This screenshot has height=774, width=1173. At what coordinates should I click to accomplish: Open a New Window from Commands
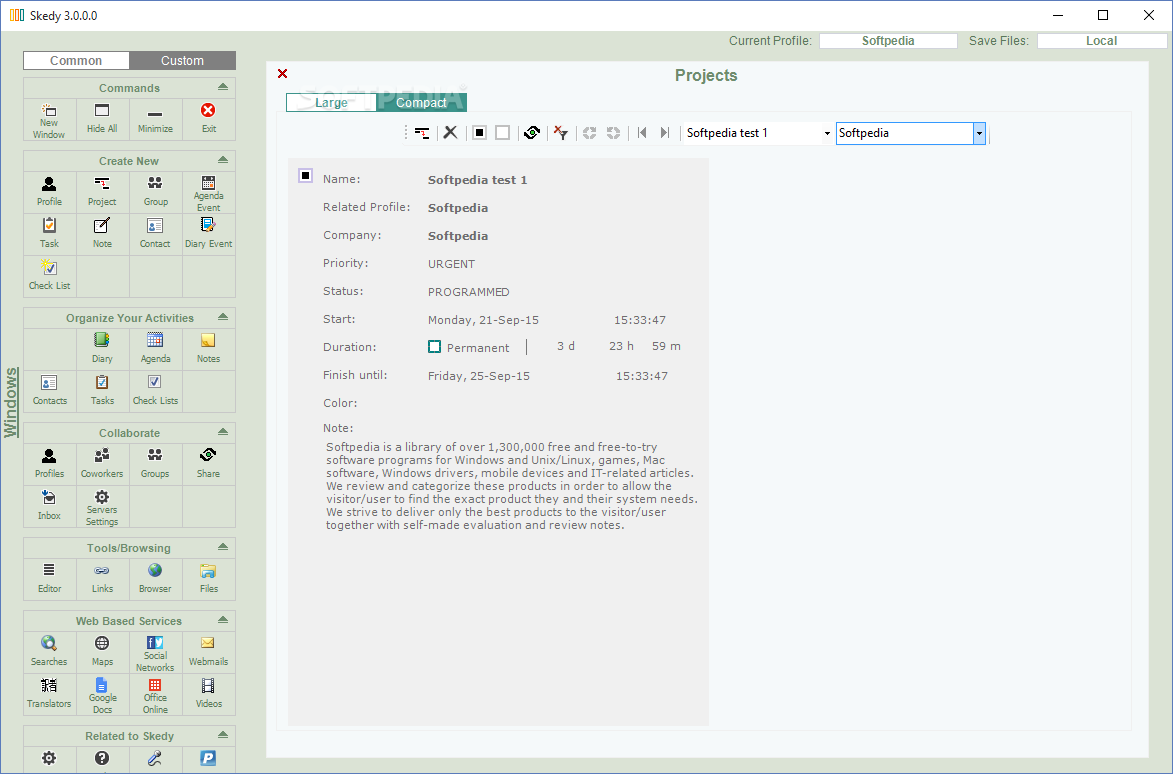click(49, 120)
